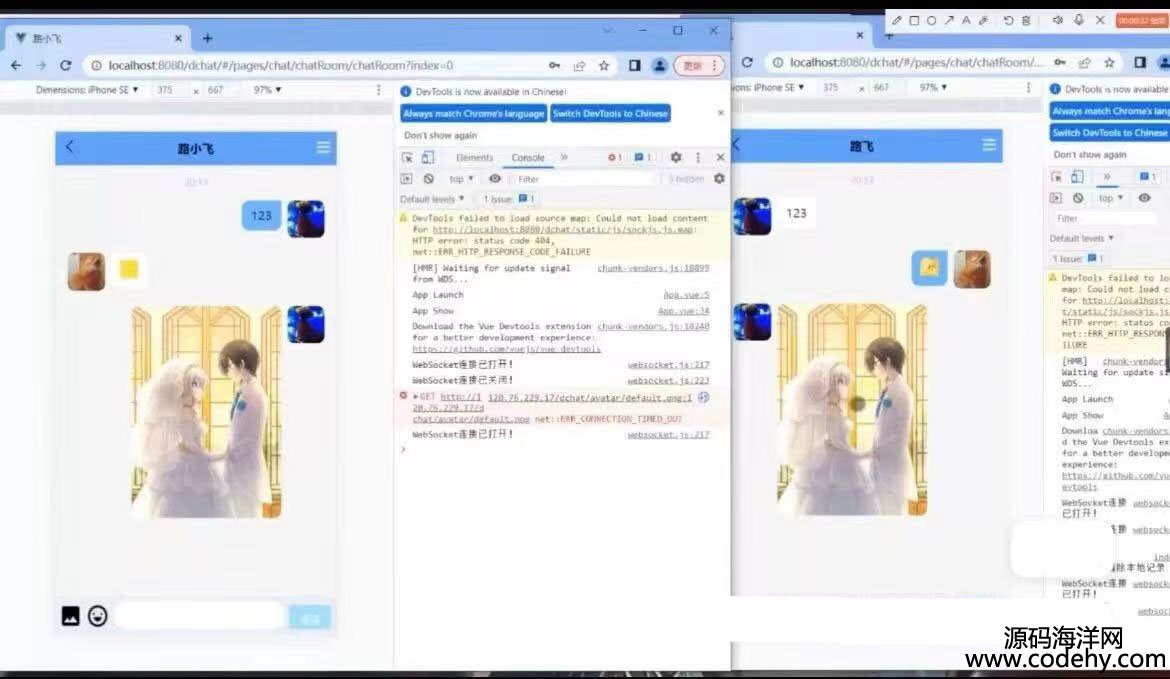Toggle live expression eye icon in left console
The image size is (1170, 679).
click(495, 179)
